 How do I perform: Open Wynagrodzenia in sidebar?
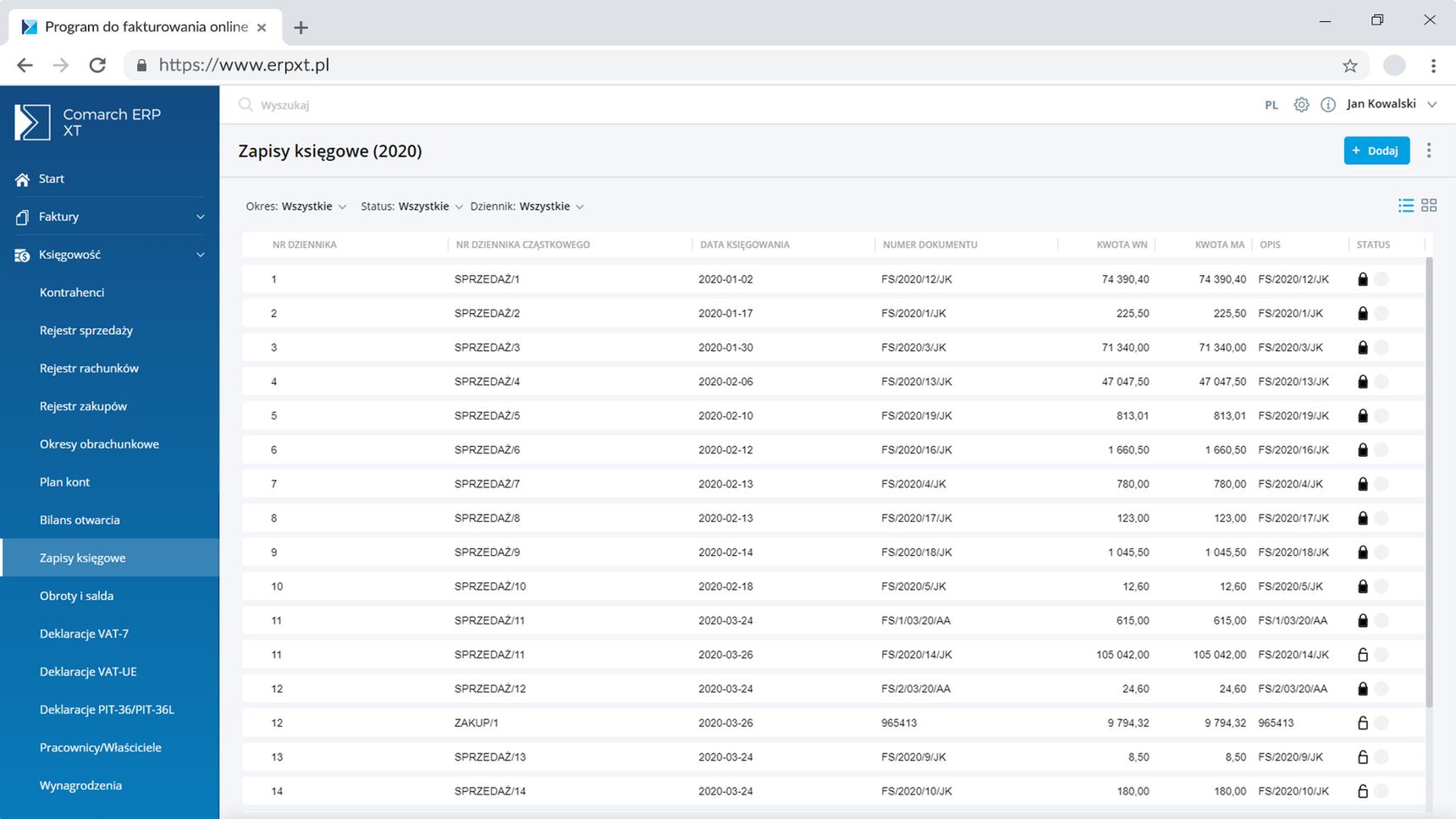click(x=80, y=785)
